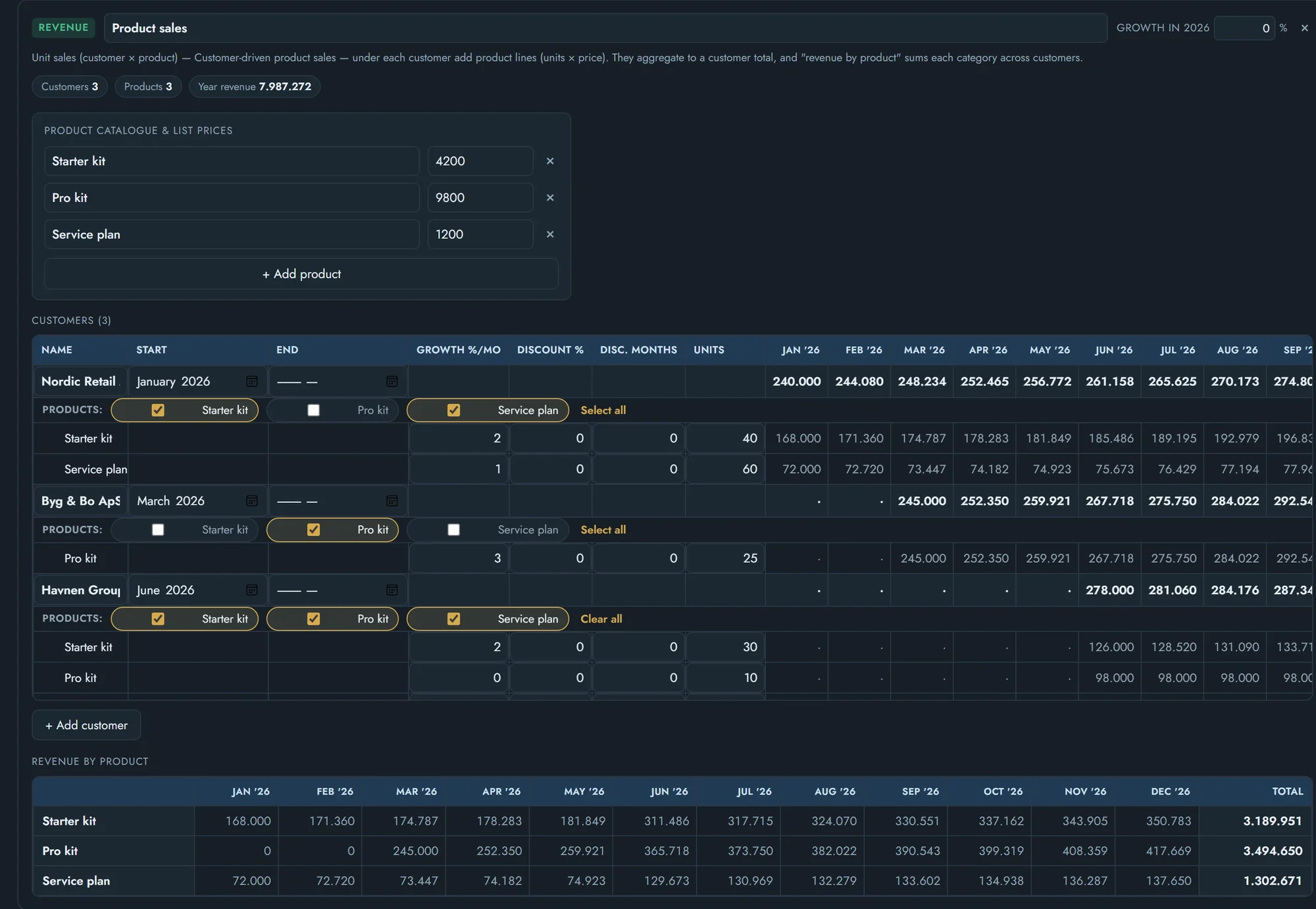Edit Service plan list price 1200

pyautogui.click(x=480, y=234)
